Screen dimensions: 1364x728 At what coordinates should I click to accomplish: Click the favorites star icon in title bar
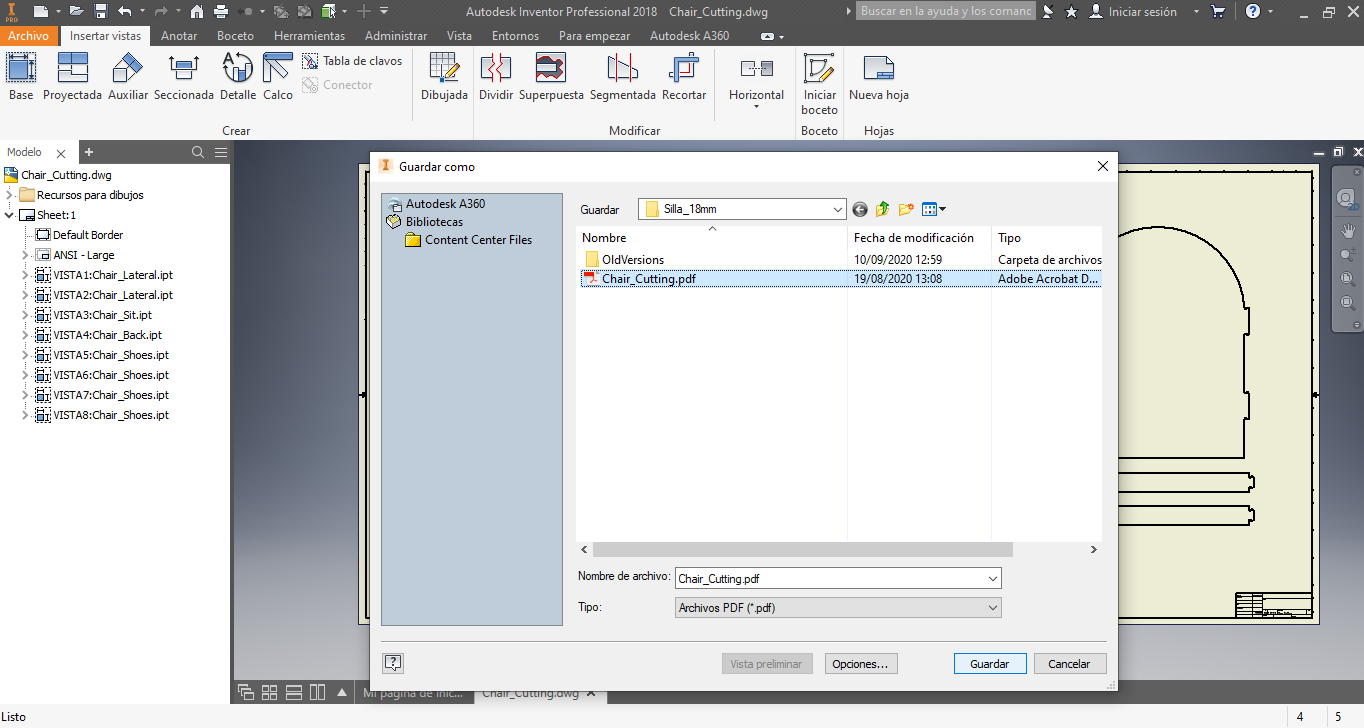point(1071,11)
